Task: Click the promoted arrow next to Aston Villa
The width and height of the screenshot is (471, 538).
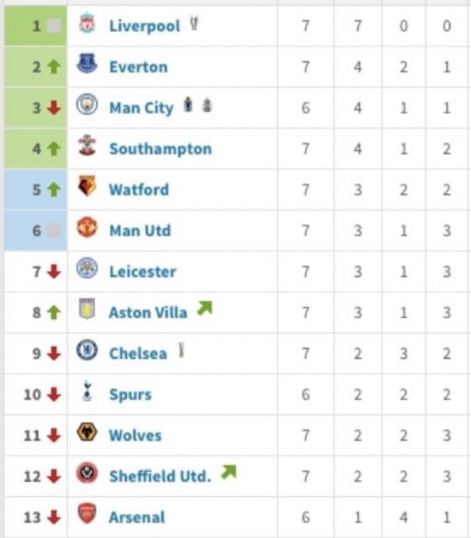Action: [x=205, y=308]
